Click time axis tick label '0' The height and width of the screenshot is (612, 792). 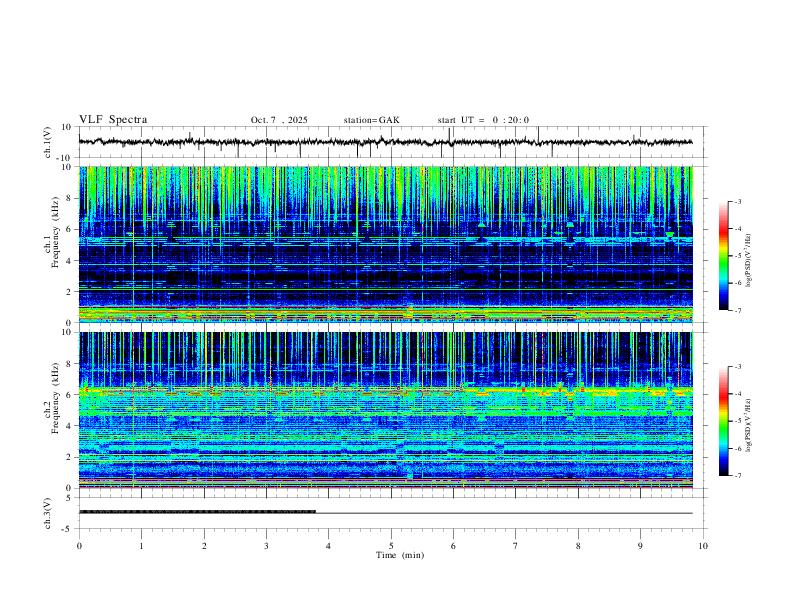tap(79, 546)
